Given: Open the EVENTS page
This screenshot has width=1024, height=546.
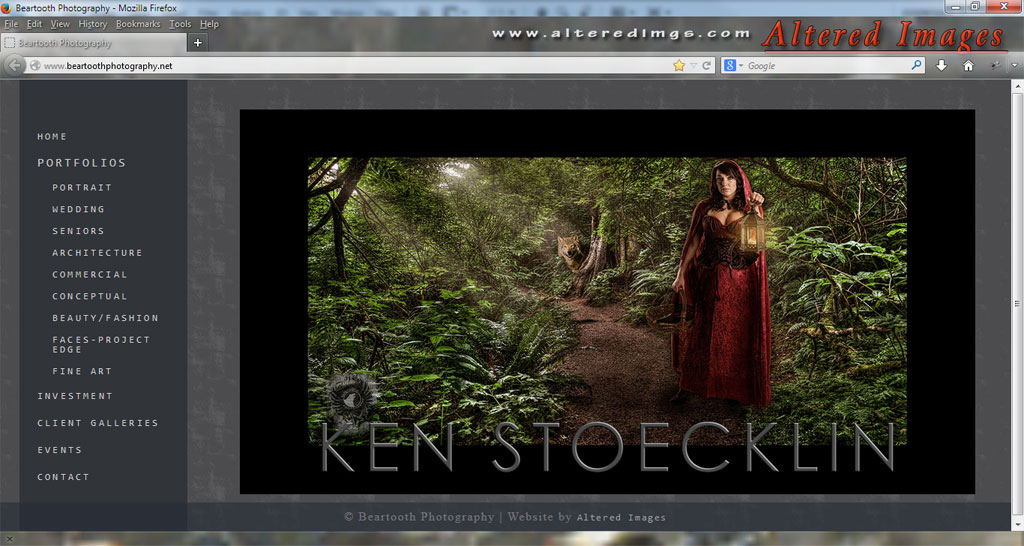Looking at the screenshot, I should 59,450.
